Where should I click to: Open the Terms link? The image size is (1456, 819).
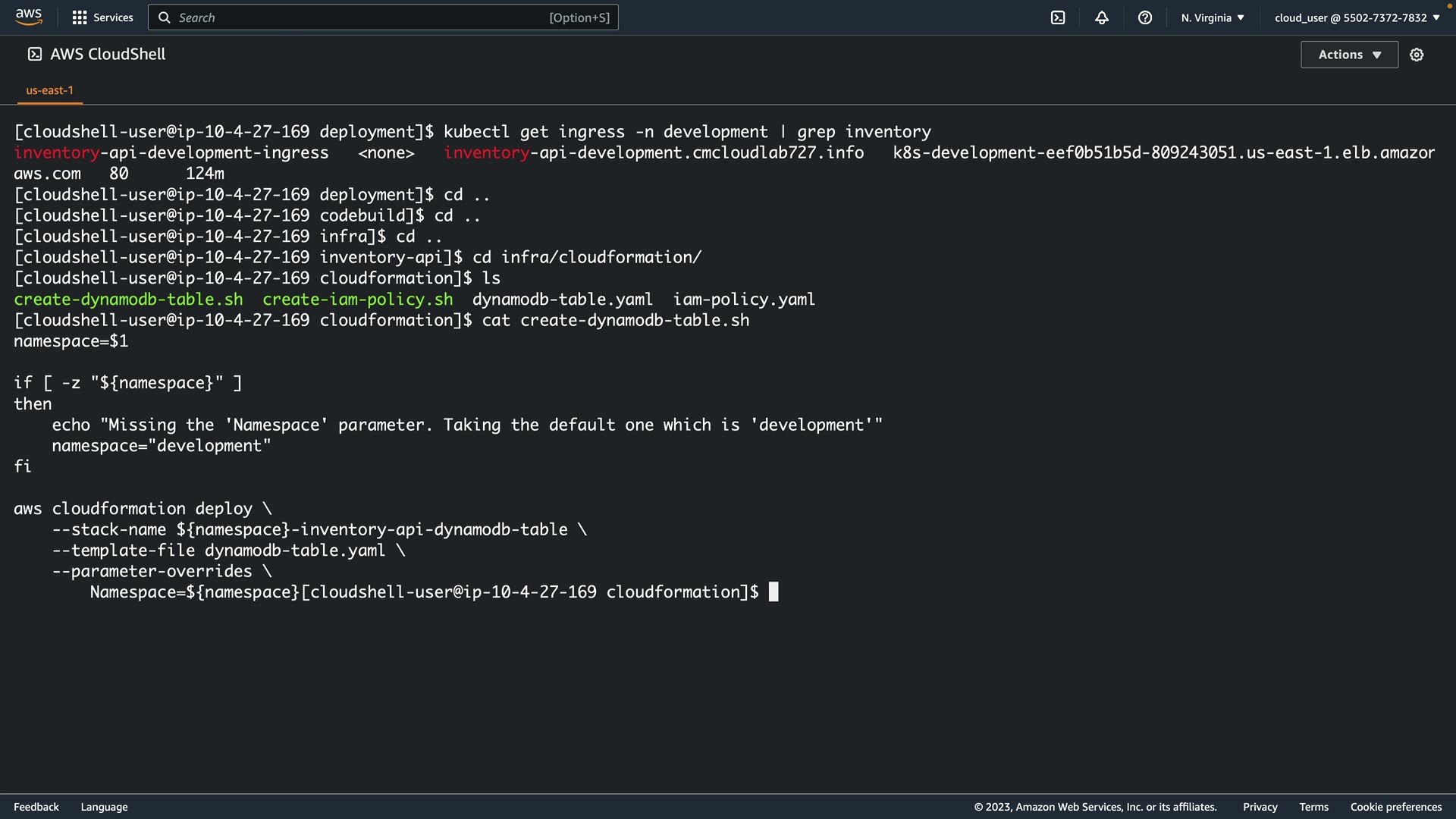(1313, 807)
